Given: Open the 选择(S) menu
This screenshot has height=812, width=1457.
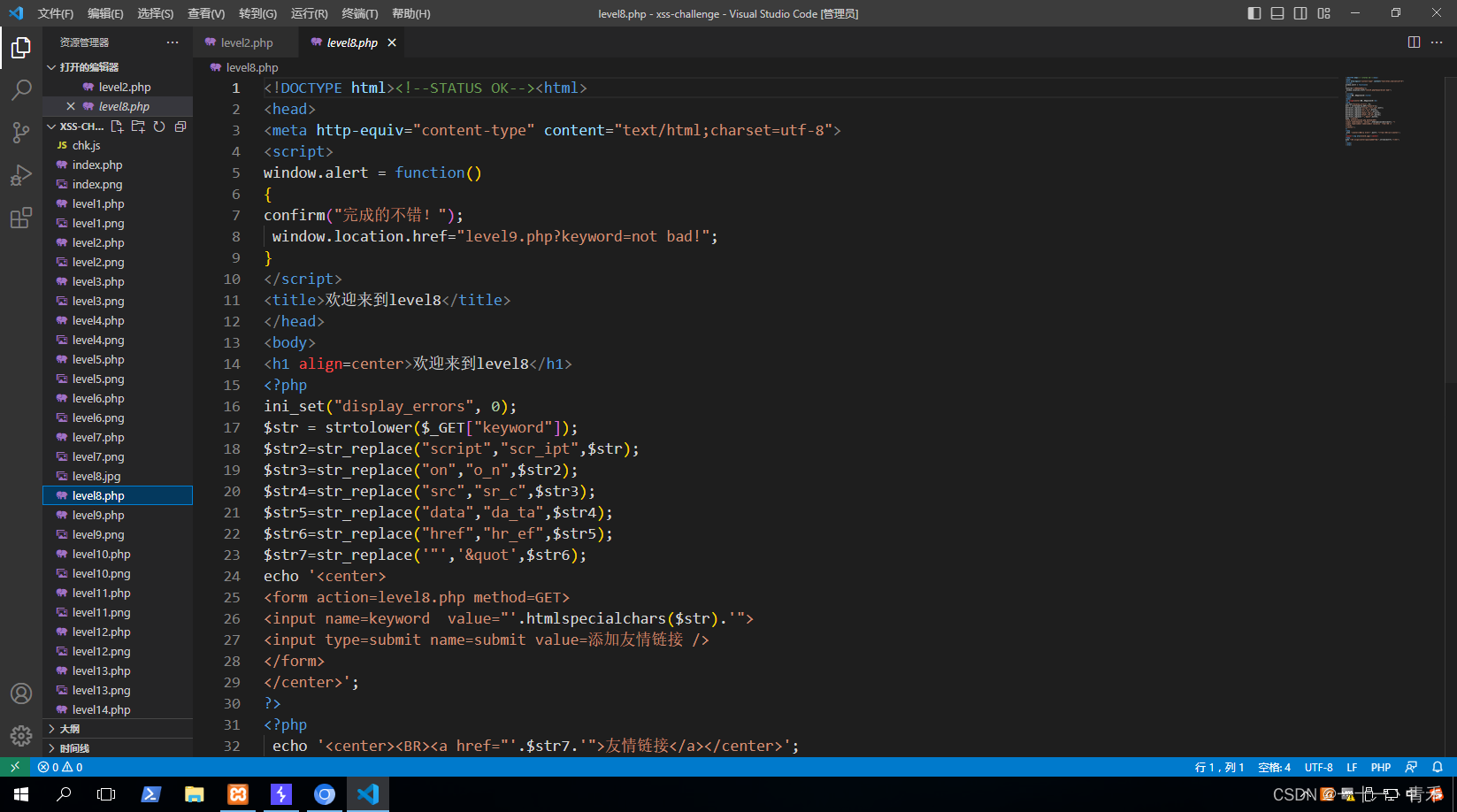Looking at the screenshot, I should 156,13.
